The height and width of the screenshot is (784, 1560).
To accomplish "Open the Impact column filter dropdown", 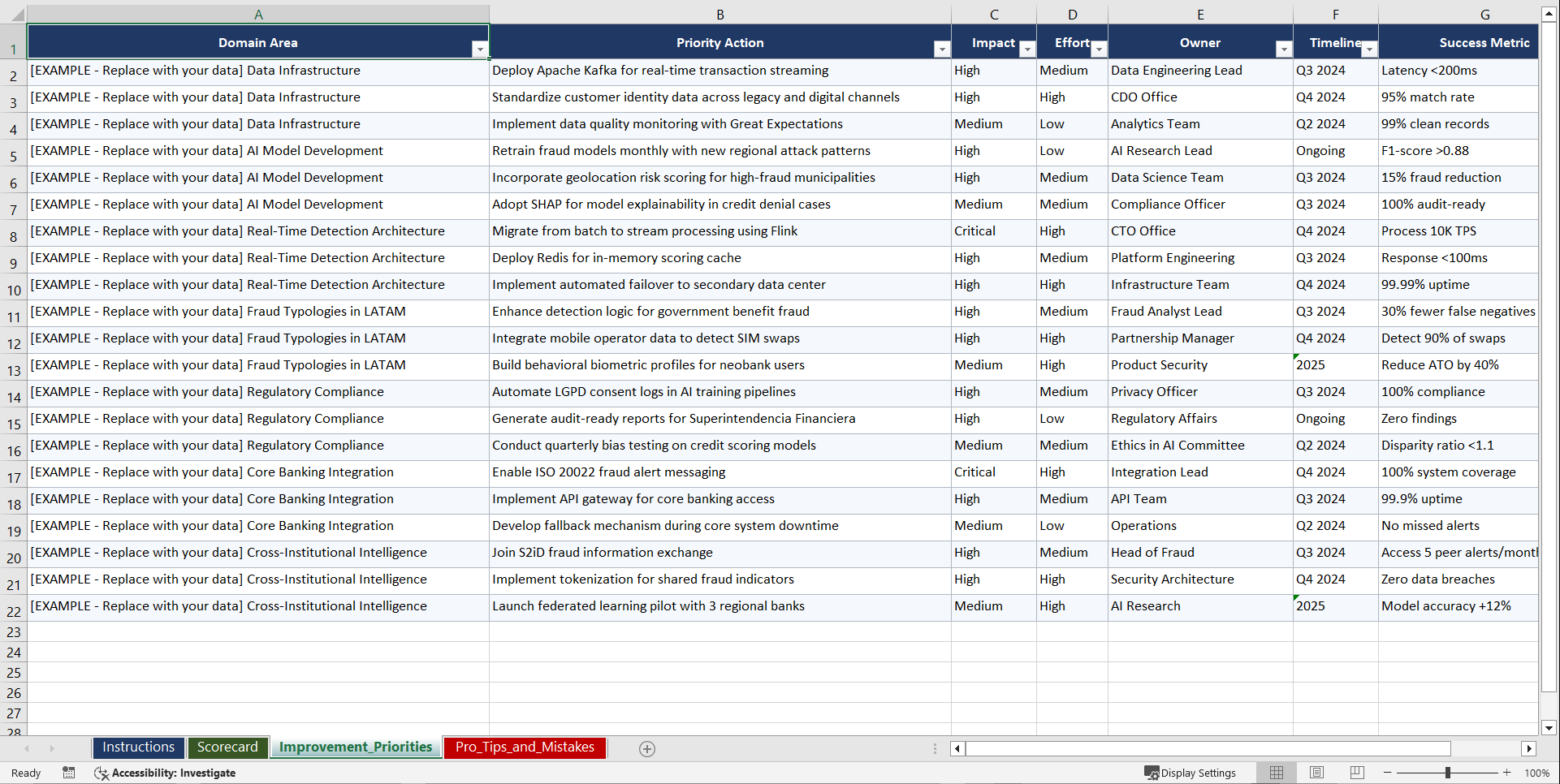I will point(1027,50).
